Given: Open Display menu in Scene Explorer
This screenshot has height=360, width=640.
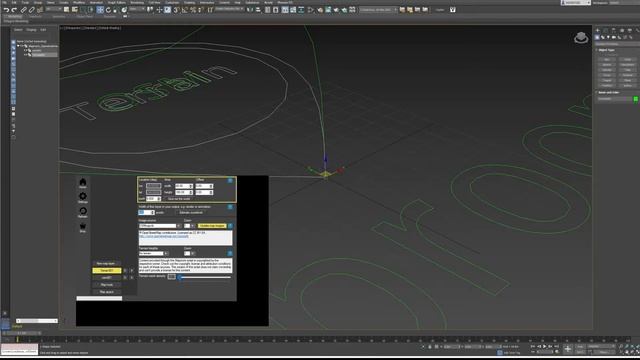Looking at the screenshot, I should click(x=31, y=30).
